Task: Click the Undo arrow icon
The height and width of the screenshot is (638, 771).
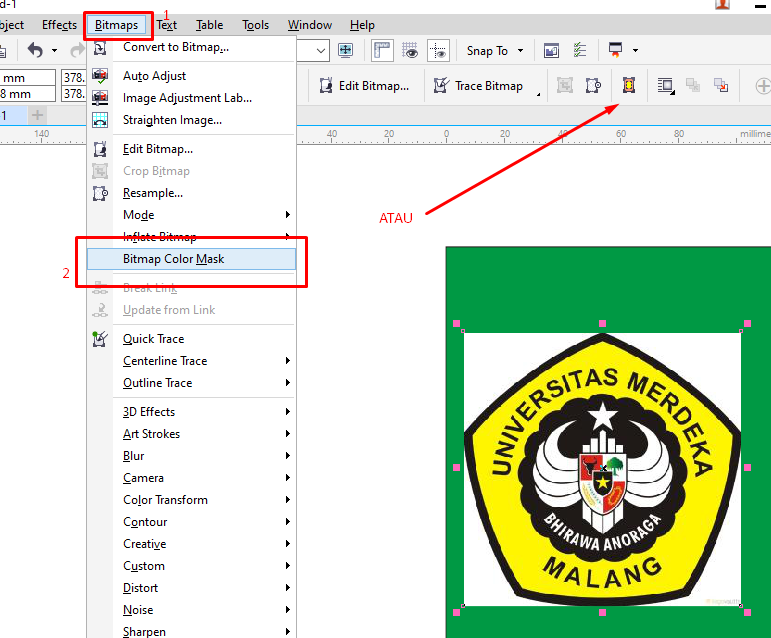Action: tap(35, 50)
